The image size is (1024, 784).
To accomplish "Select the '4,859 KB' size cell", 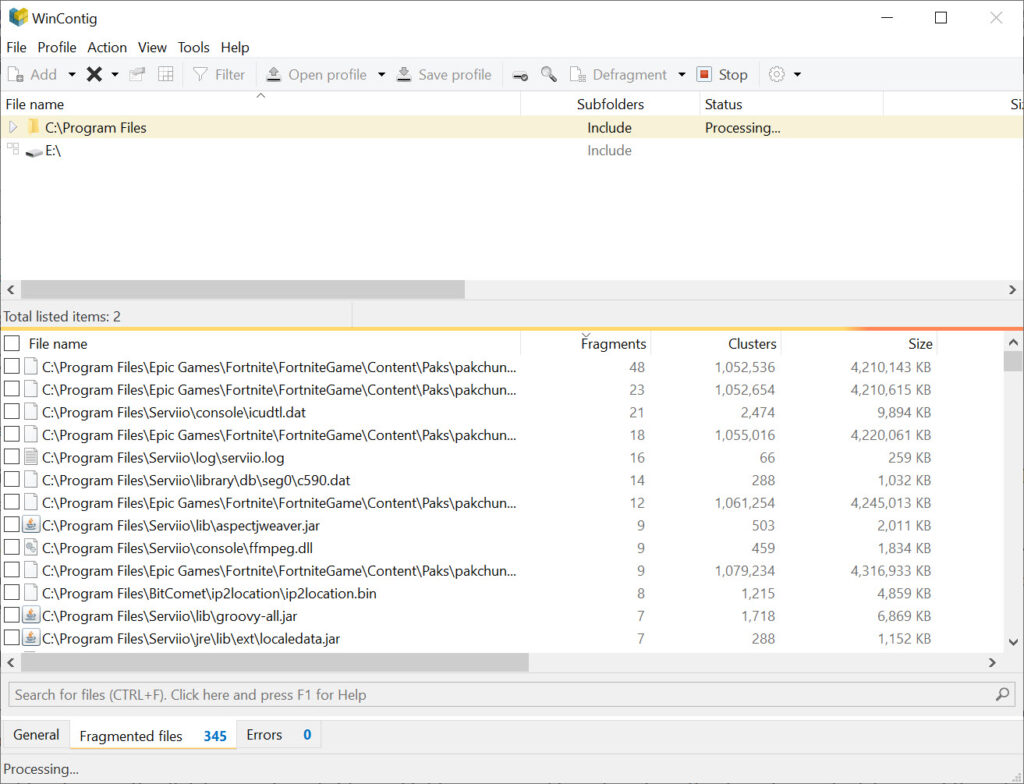I will pyautogui.click(x=904, y=593).
